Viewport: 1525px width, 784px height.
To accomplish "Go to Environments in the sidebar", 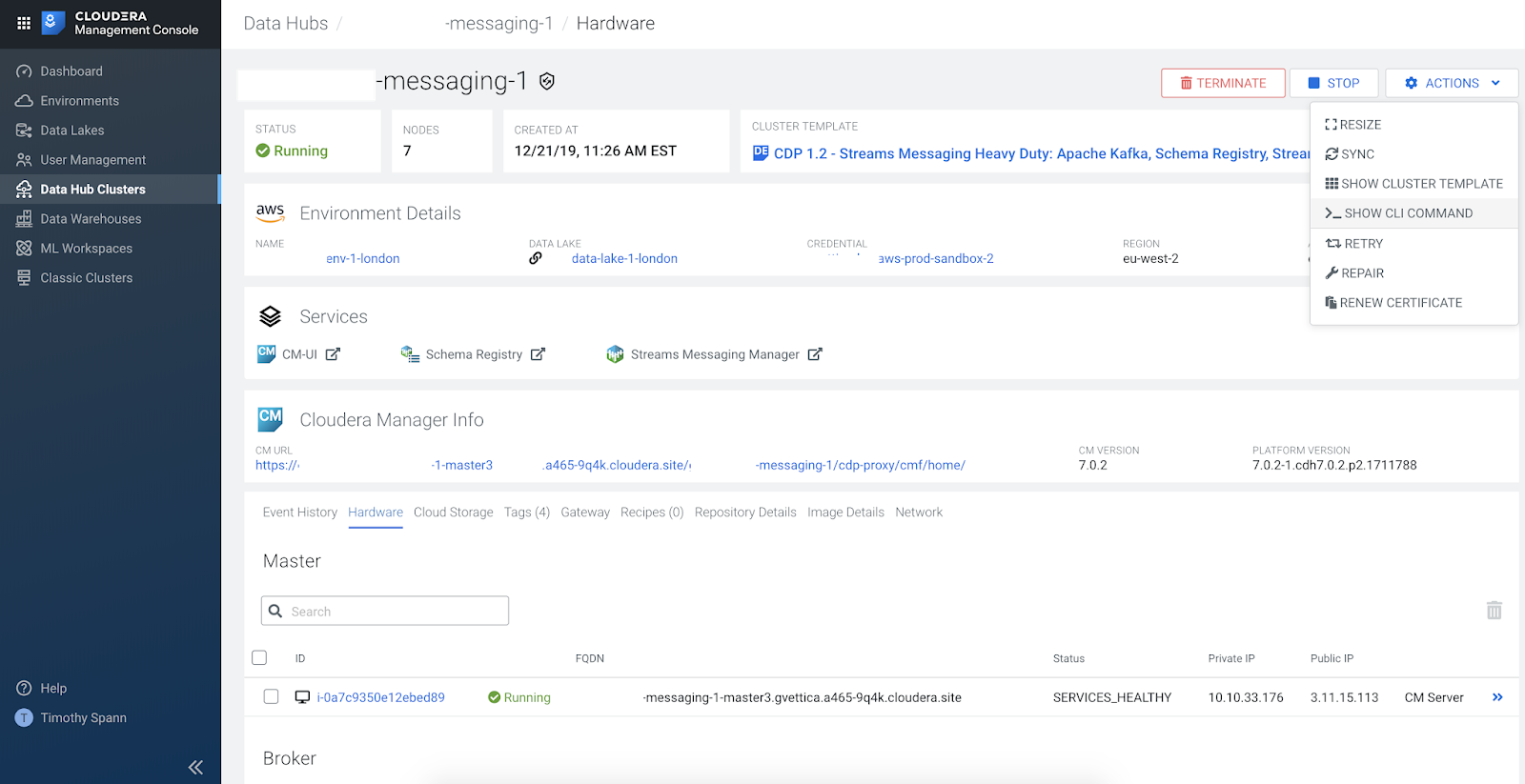I will point(79,101).
